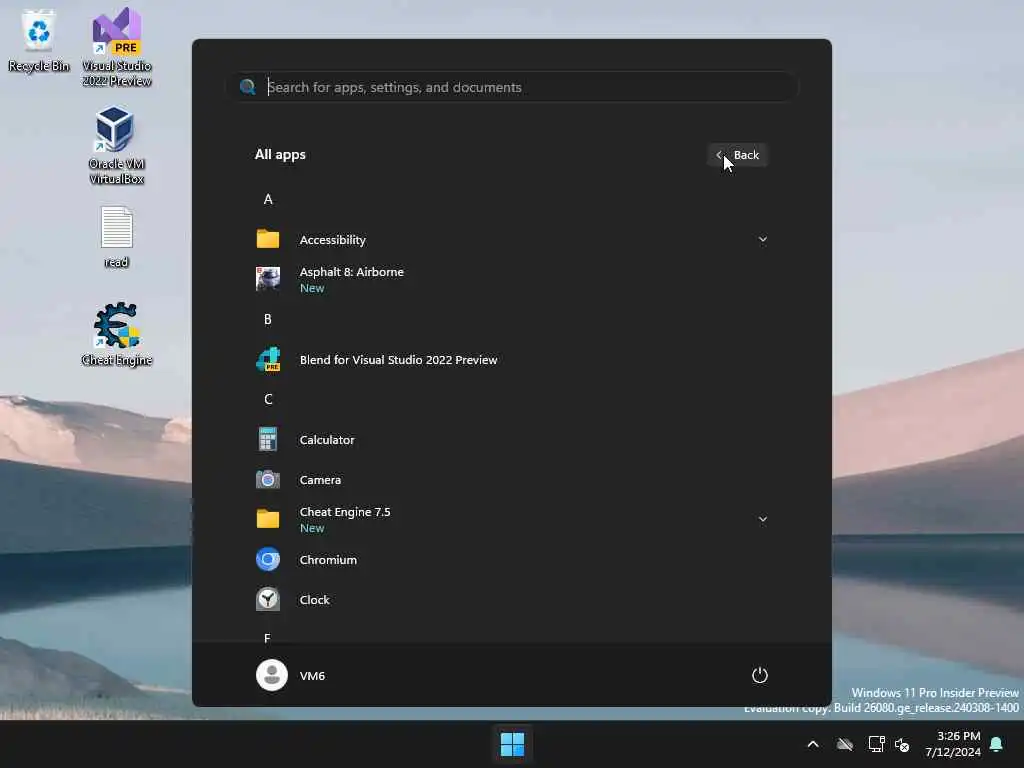Screen dimensions: 1024x768
Task: Launch Blend for Visual Studio 2022 Preview
Action: click(398, 360)
